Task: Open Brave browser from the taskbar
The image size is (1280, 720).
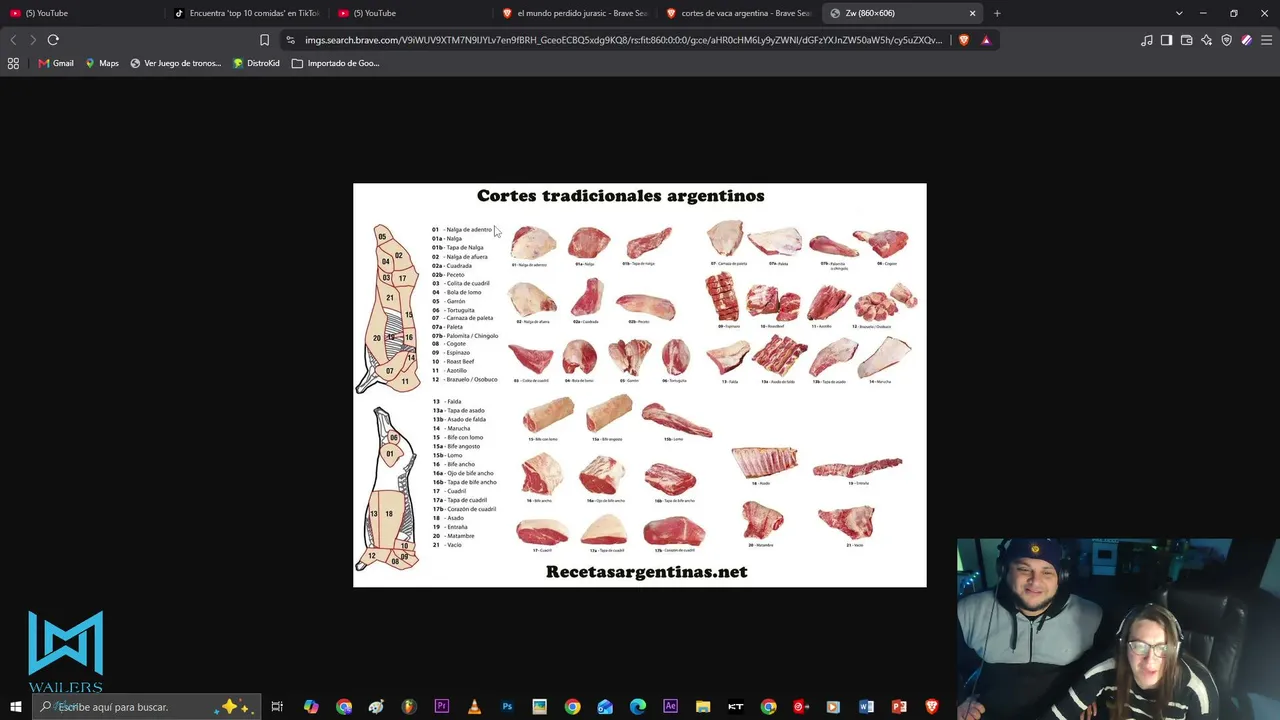Action: tap(932, 707)
